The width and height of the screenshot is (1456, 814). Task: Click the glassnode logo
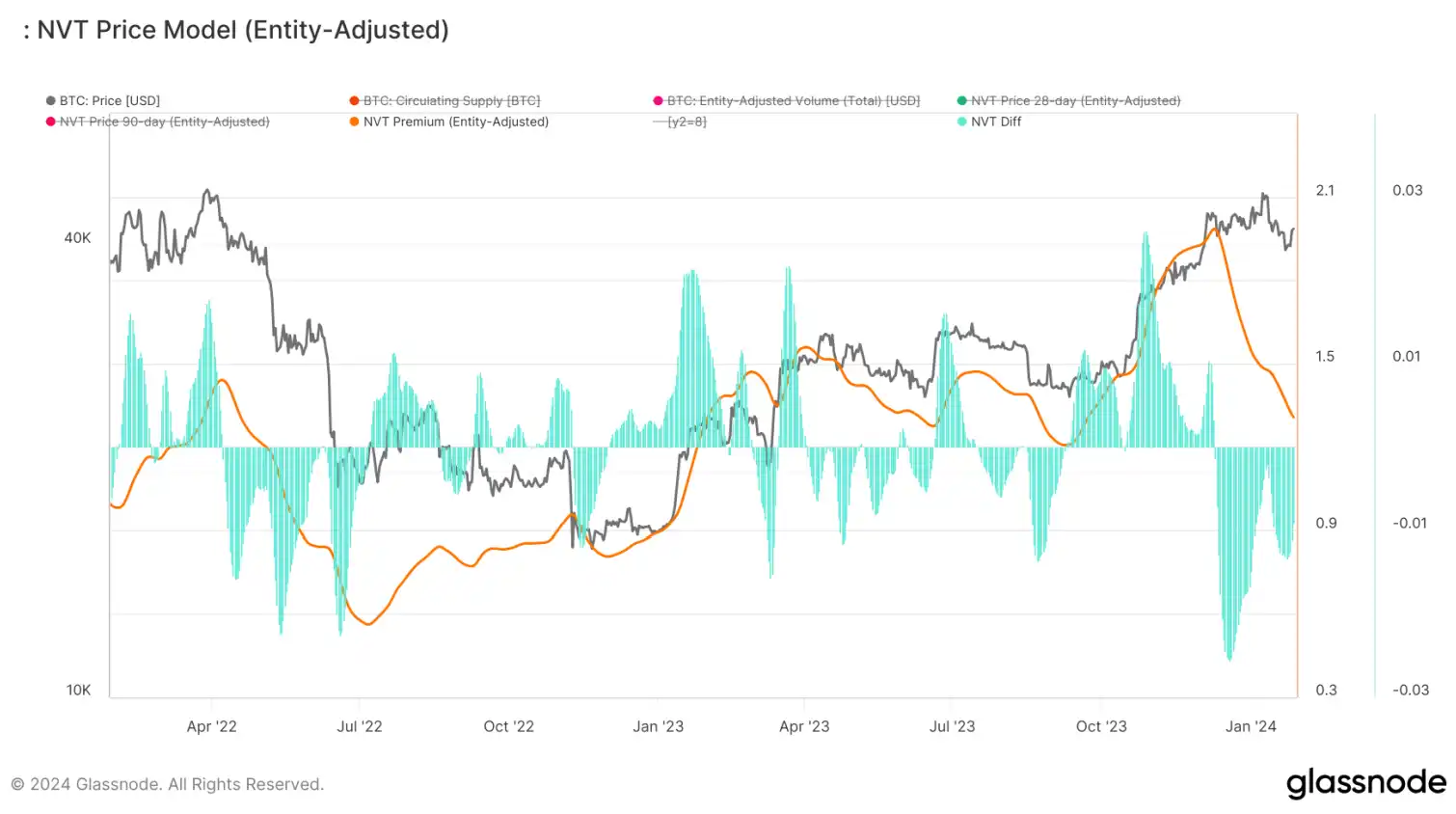click(x=1365, y=782)
